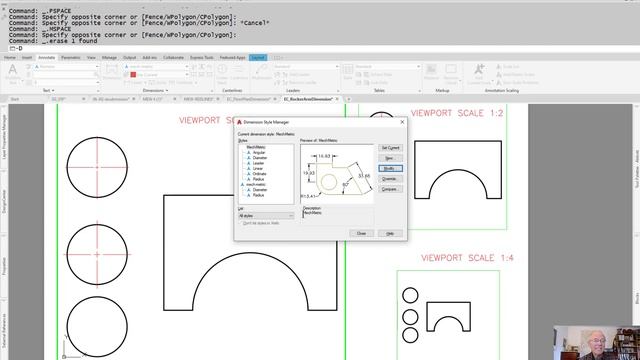Select the Angular sub-style in Styles list
640x360 pixels.
[259, 152]
